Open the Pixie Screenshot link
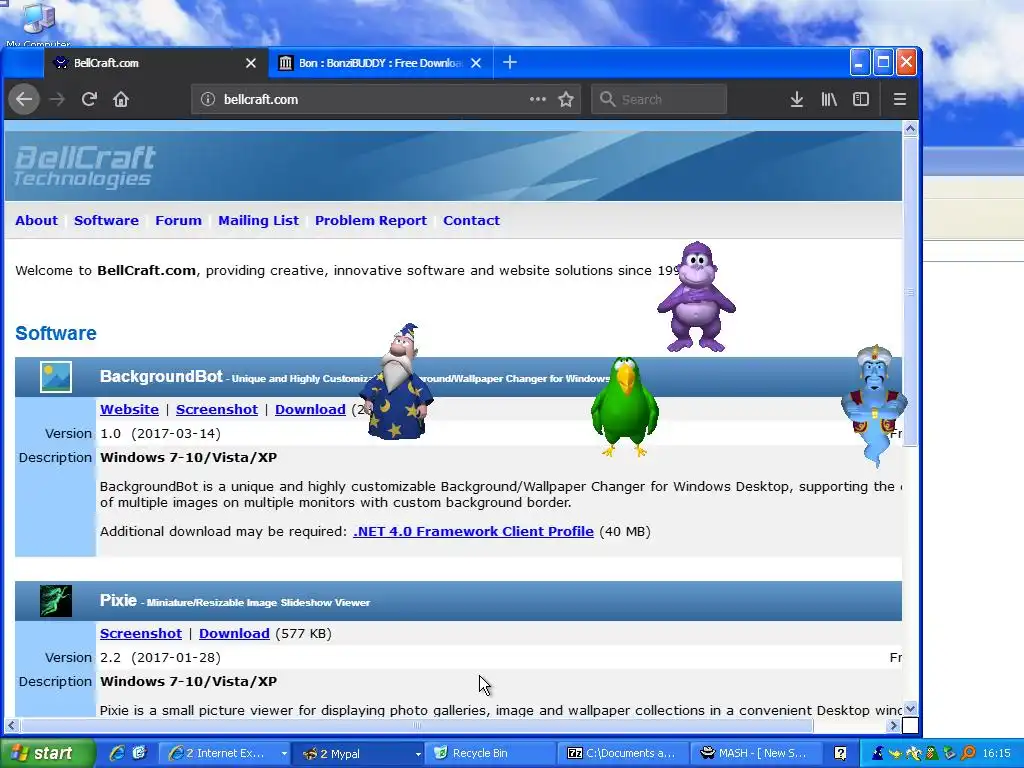The height and width of the screenshot is (768, 1024). pyautogui.click(x=141, y=633)
